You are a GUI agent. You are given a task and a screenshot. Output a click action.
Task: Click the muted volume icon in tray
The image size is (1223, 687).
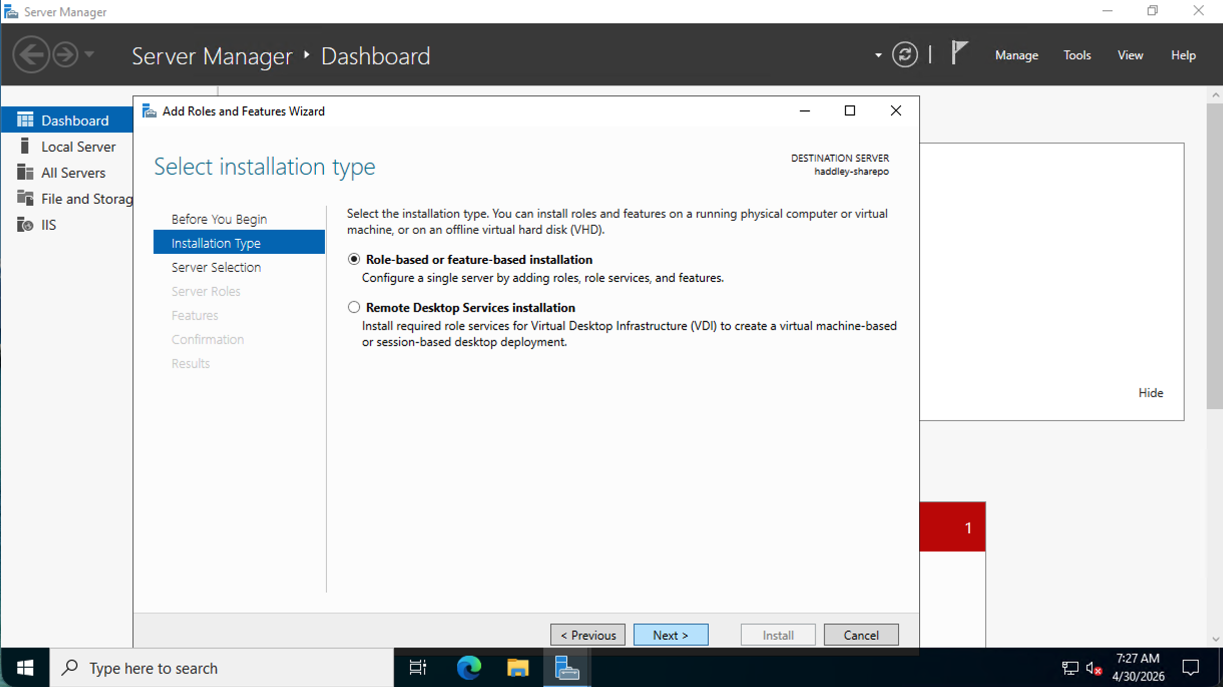pos(1094,668)
